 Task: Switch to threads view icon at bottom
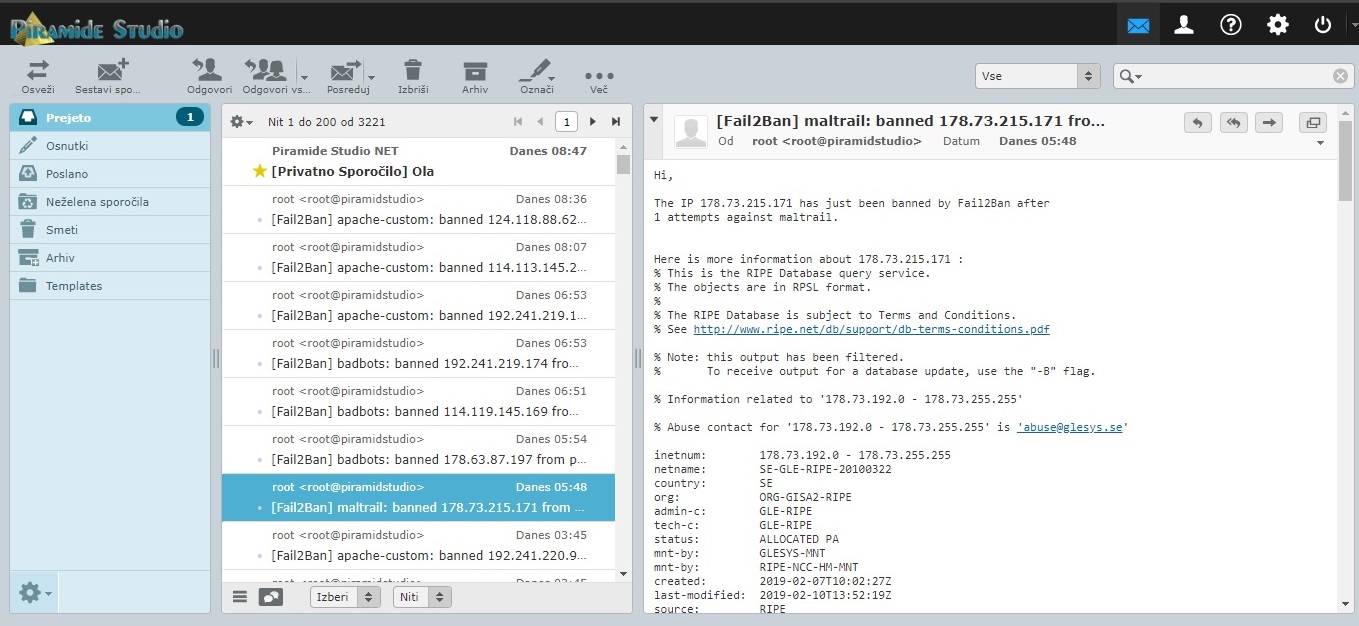tap(270, 597)
